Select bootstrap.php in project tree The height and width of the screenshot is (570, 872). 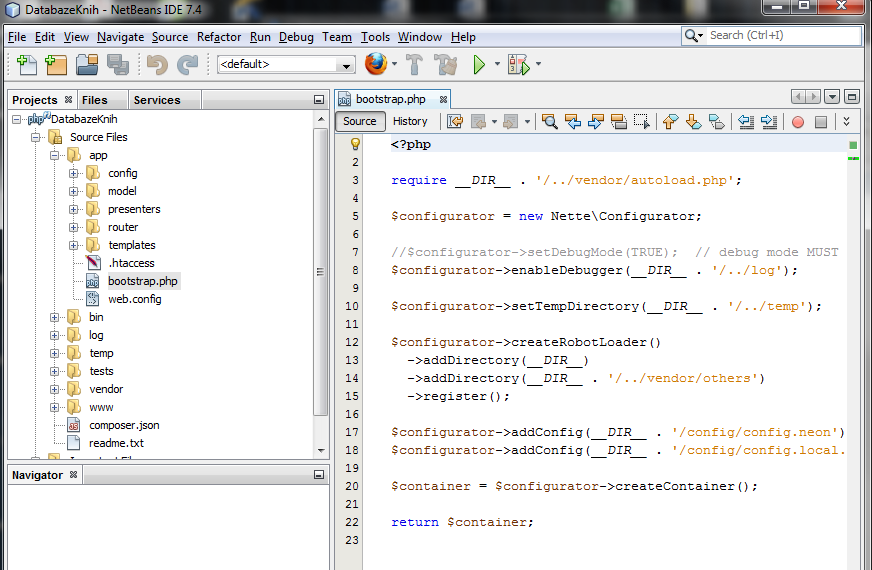pos(143,281)
